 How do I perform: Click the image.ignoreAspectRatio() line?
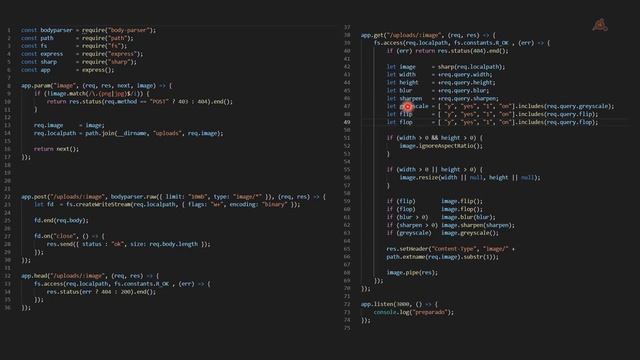[x=441, y=146]
